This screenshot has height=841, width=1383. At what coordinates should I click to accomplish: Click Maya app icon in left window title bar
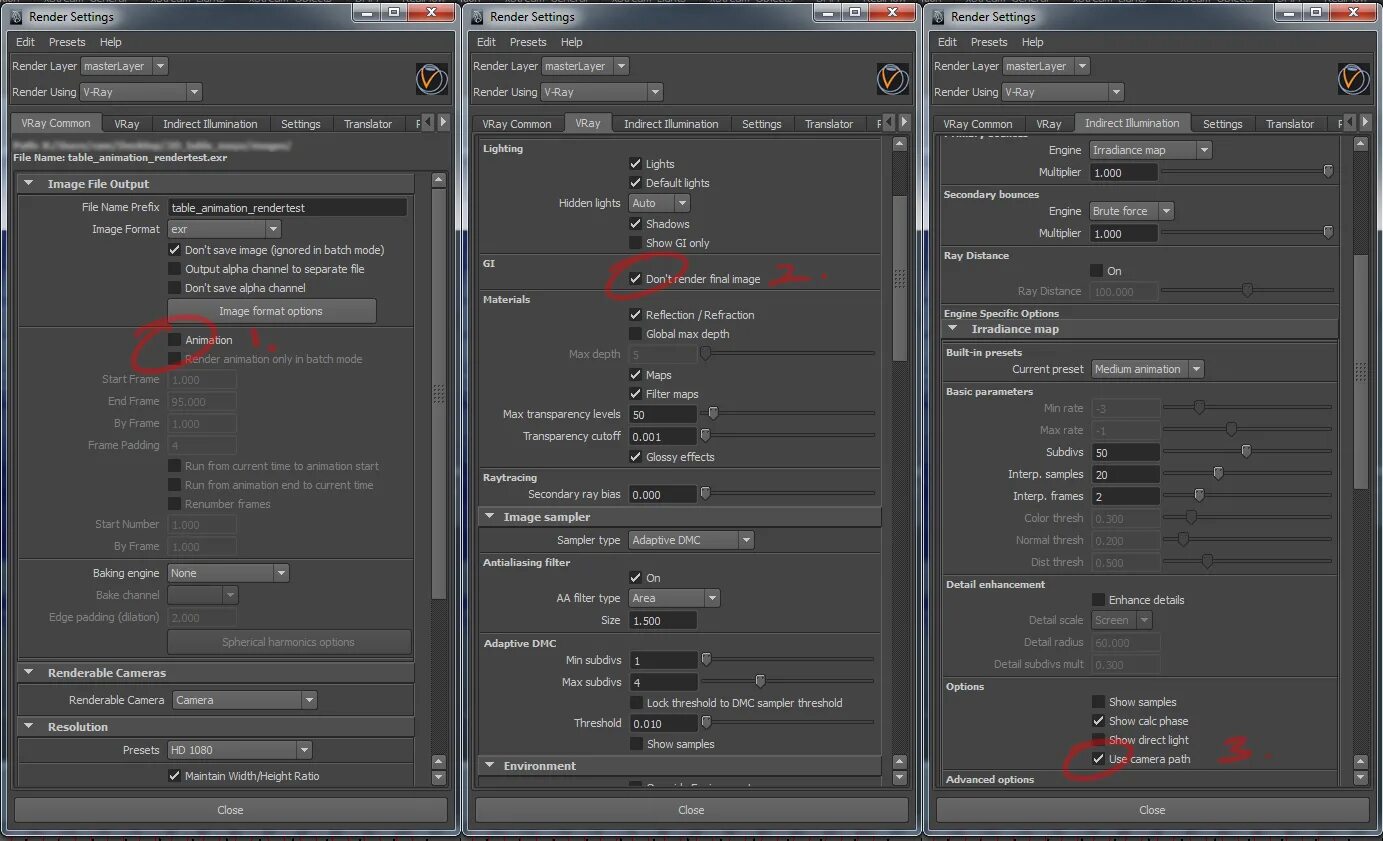coord(16,16)
